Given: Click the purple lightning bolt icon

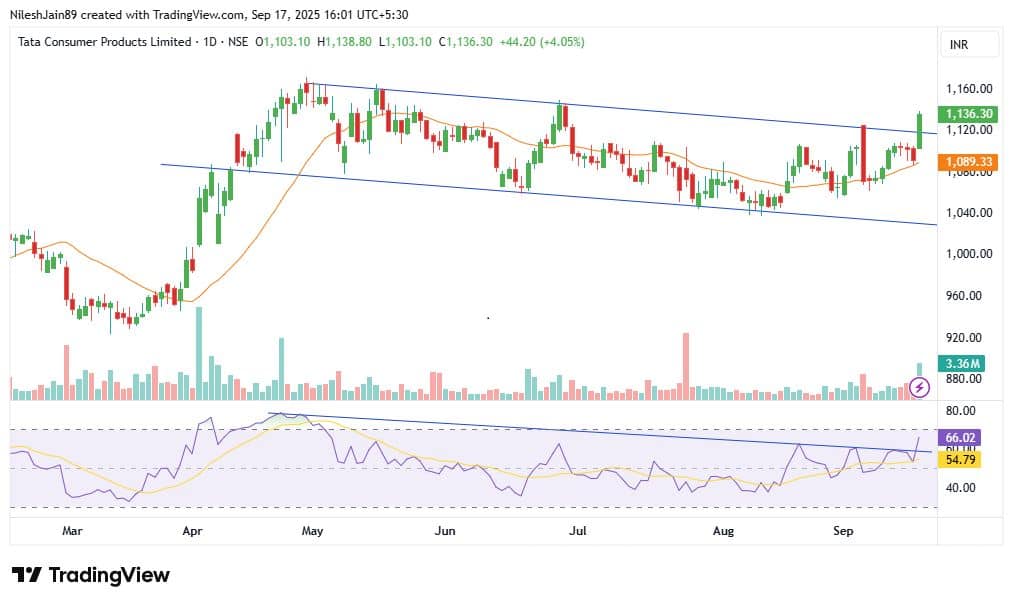Looking at the screenshot, I should click(x=919, y=388).
